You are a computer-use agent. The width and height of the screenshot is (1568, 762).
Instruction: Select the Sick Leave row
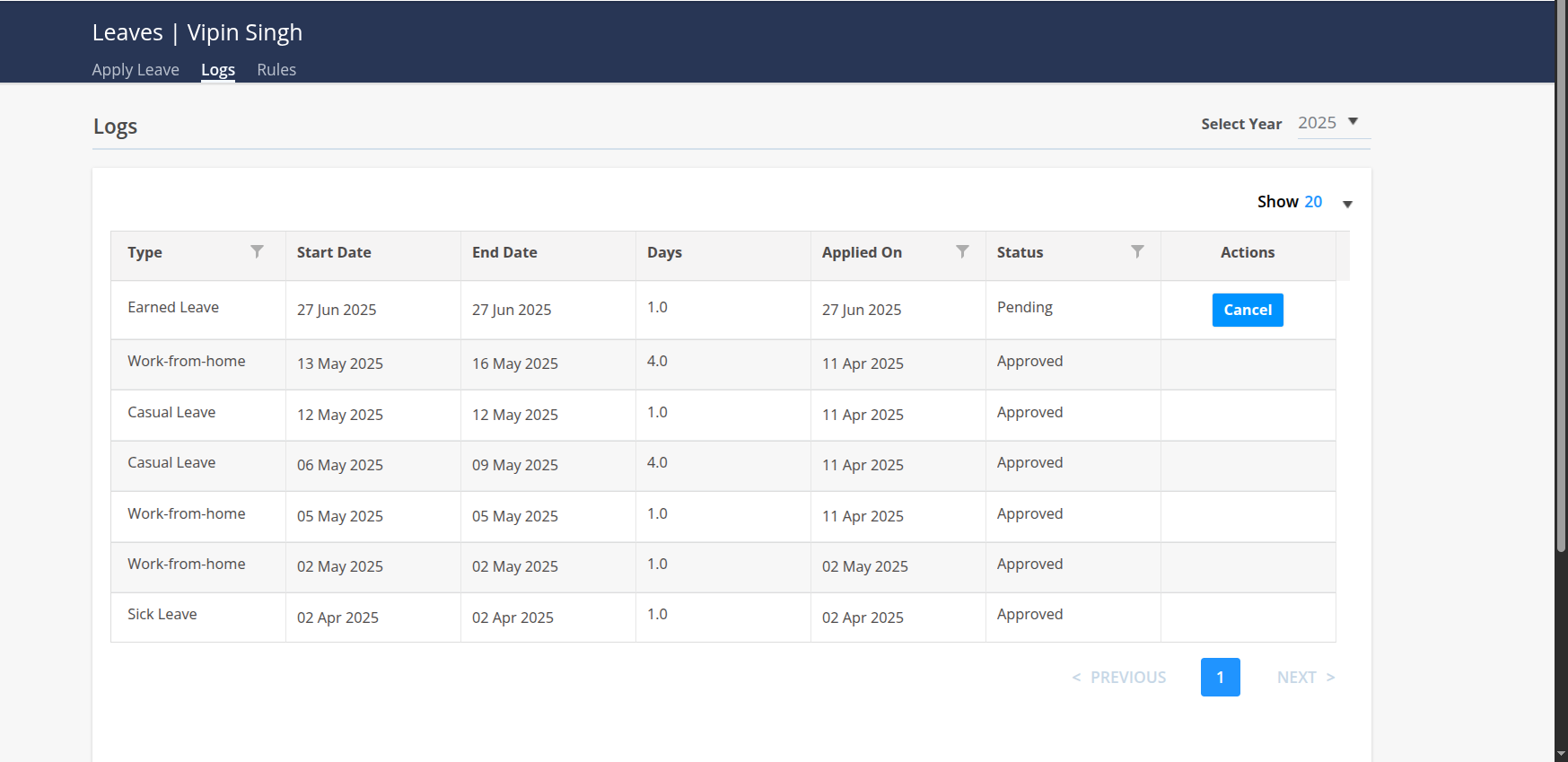click(162, 615)
